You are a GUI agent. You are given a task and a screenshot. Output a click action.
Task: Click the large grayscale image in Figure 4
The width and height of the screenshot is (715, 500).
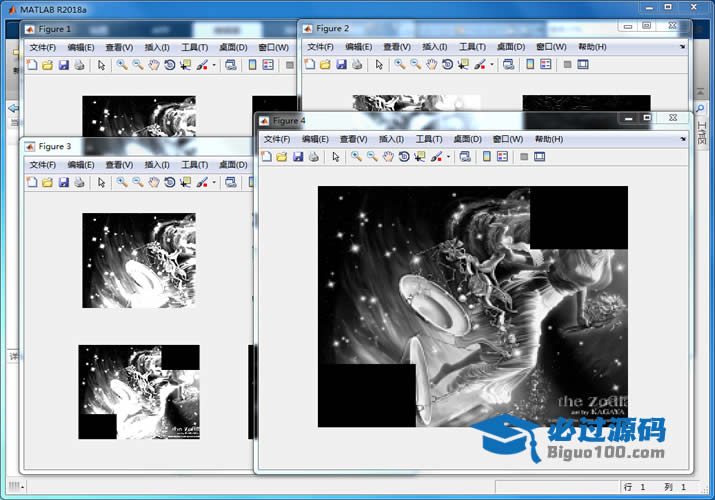tap(473, 306)
